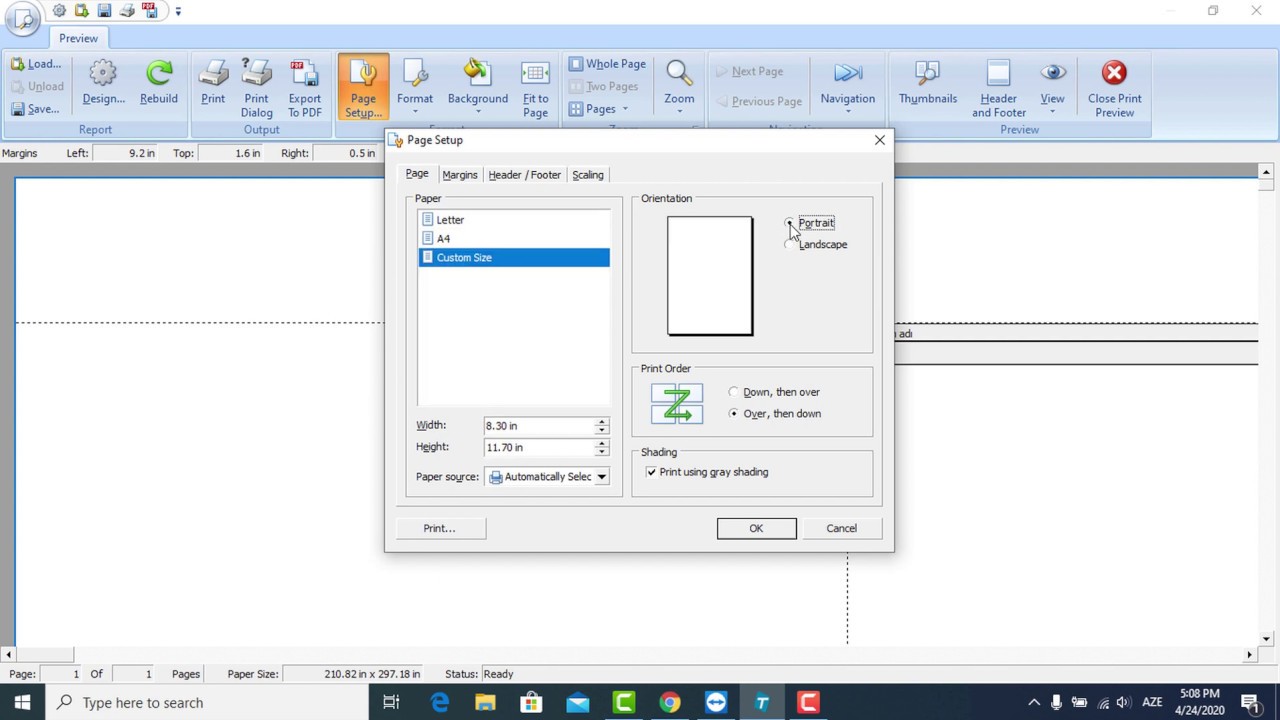This screenshot has height=720, width=1280.
Task: Open Google Chrome from the taskbar
Action: [x=670, y=703]
